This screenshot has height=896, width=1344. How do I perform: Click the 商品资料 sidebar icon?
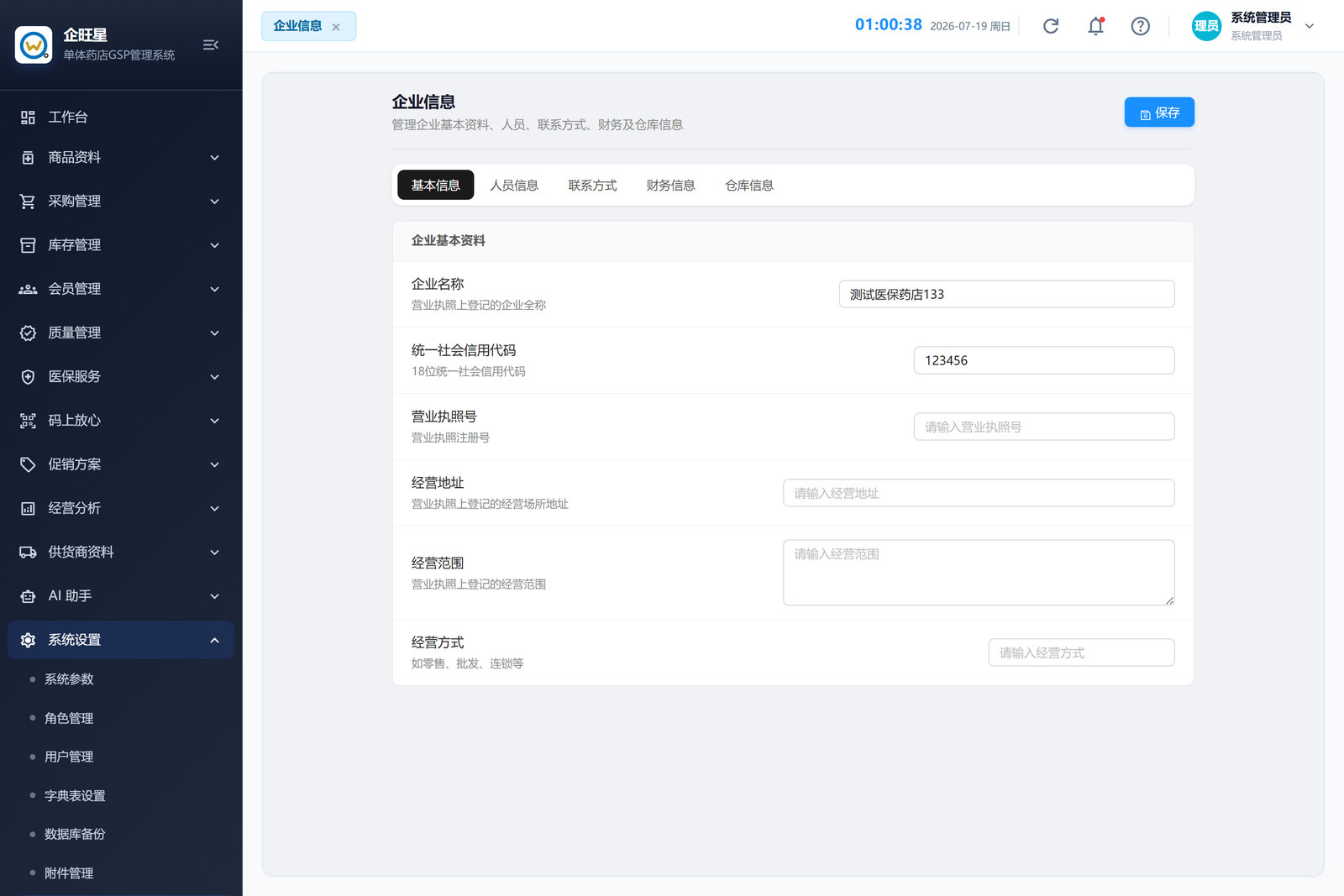pyautogui.click(x=28, y=158)
